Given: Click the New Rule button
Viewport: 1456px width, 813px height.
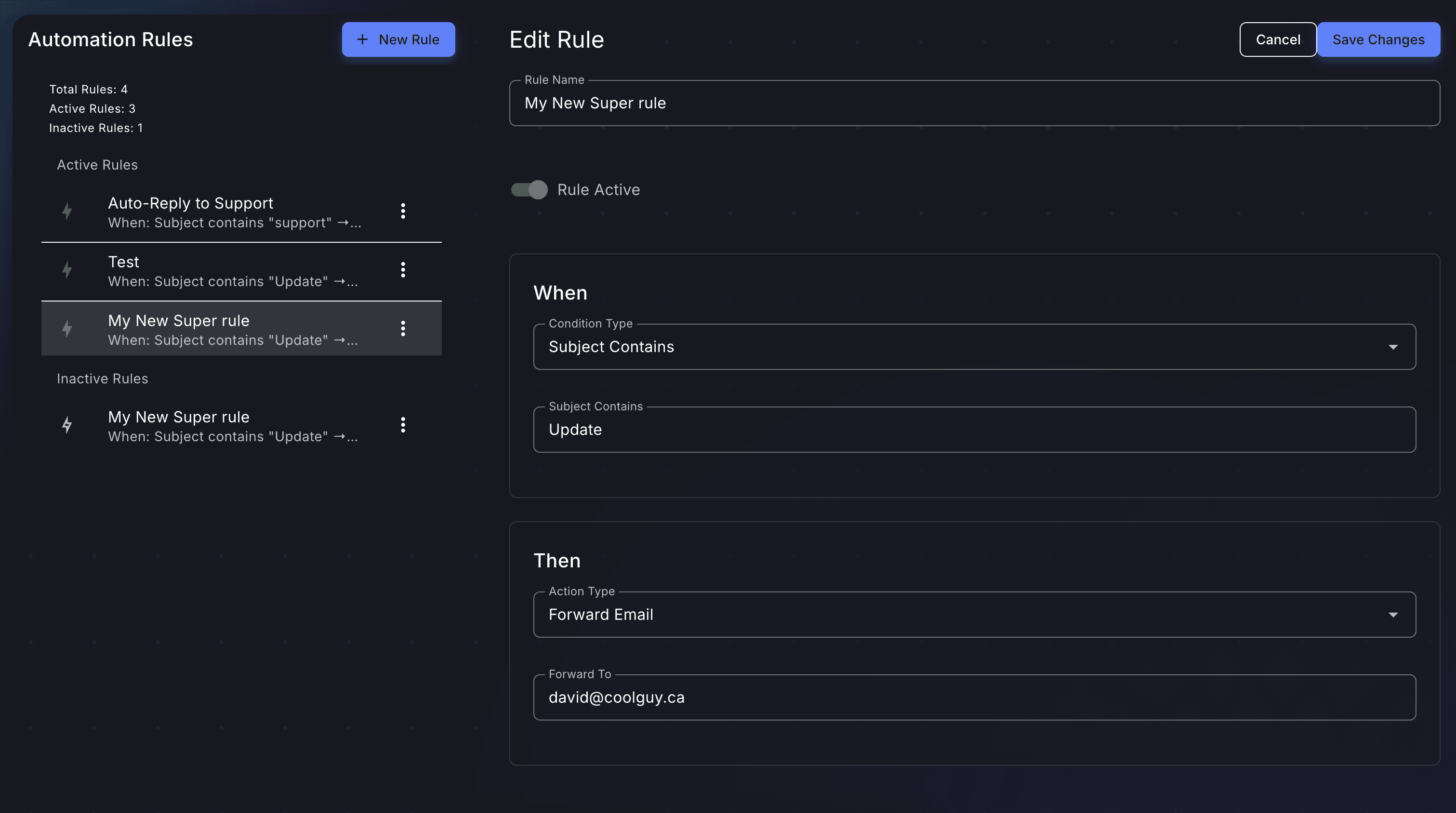Looking at the screenshot, I should pyautogui.click(x=398, y=39).
